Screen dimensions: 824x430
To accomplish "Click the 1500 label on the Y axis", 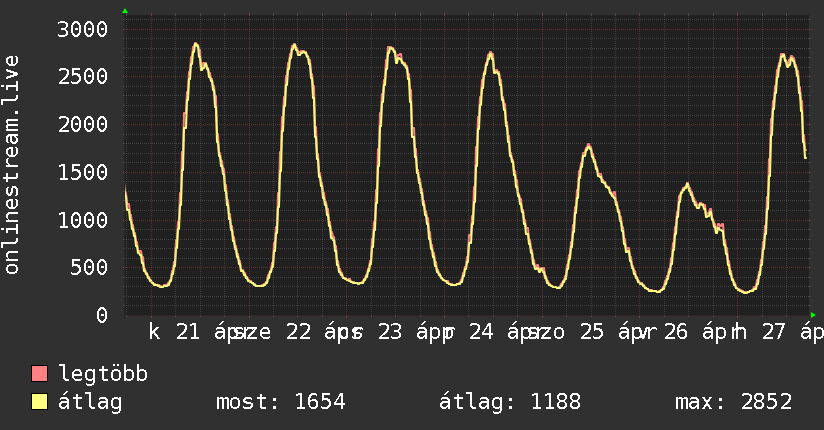I will [81, 172].
